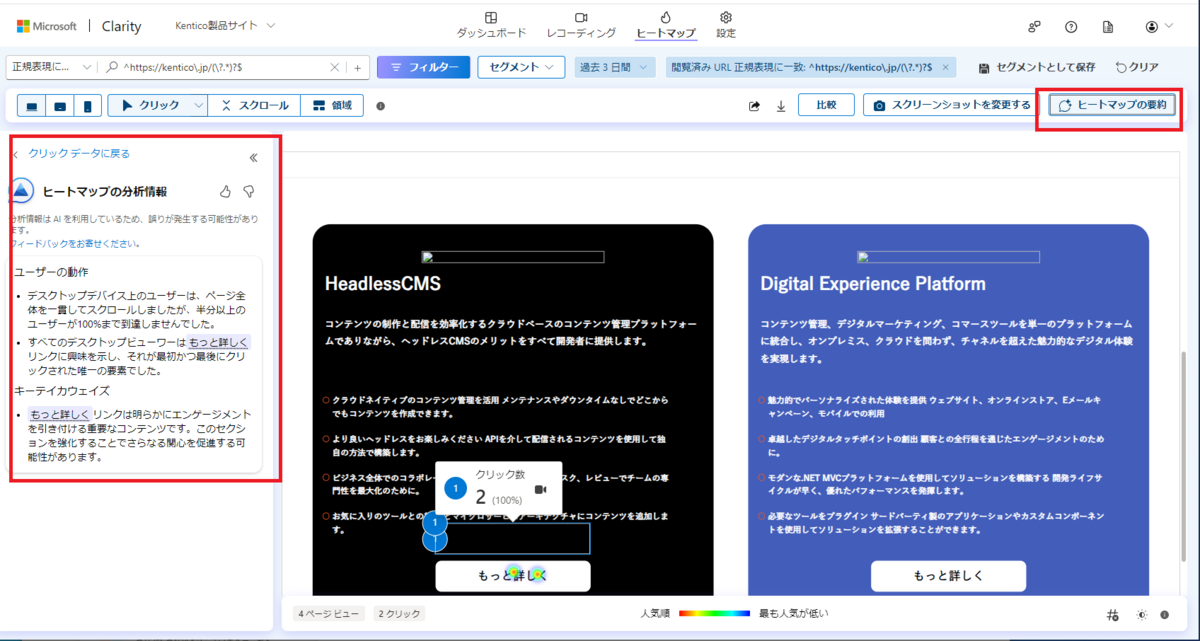Click the share heatmap icon
1200x641 pixels.
[x=755, y=106]
